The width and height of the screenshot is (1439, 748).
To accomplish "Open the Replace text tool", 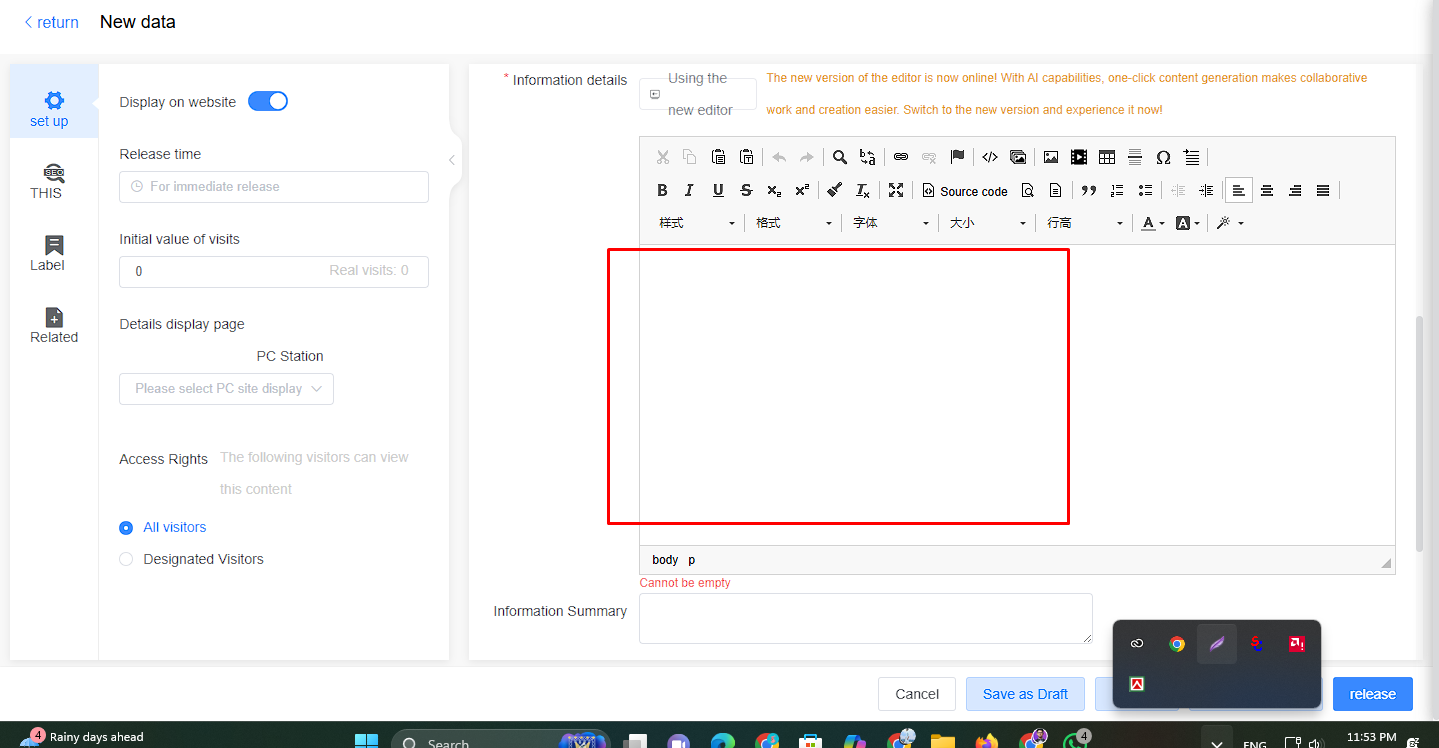I will (x=867, y=157).
